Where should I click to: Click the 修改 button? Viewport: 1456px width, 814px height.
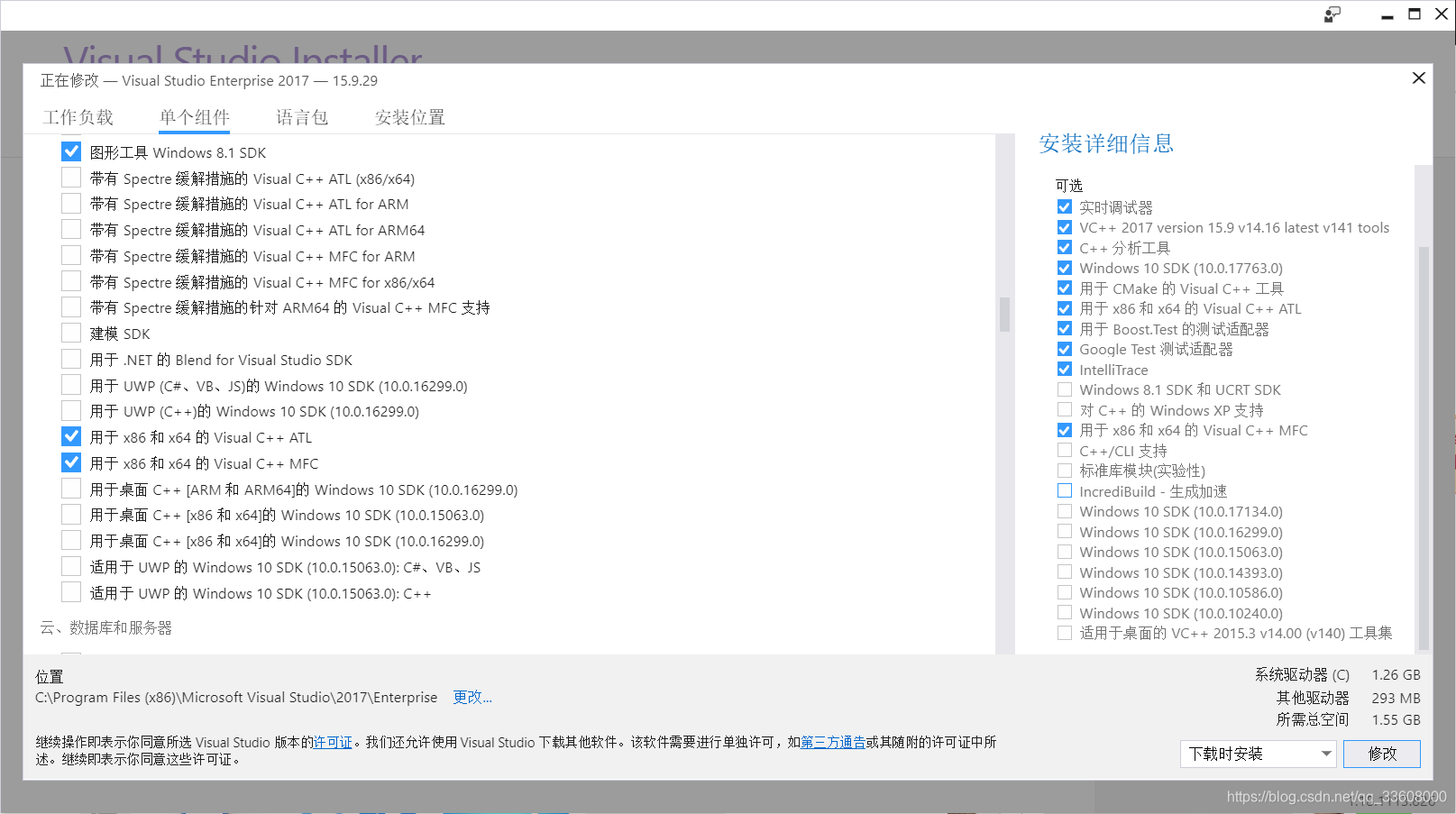tap(1382, 754)
